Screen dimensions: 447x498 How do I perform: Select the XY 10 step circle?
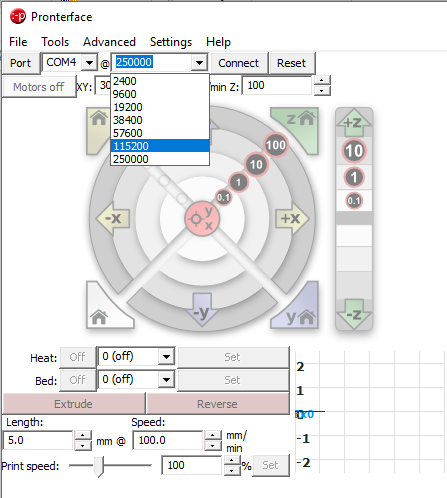tap(256, 164)
